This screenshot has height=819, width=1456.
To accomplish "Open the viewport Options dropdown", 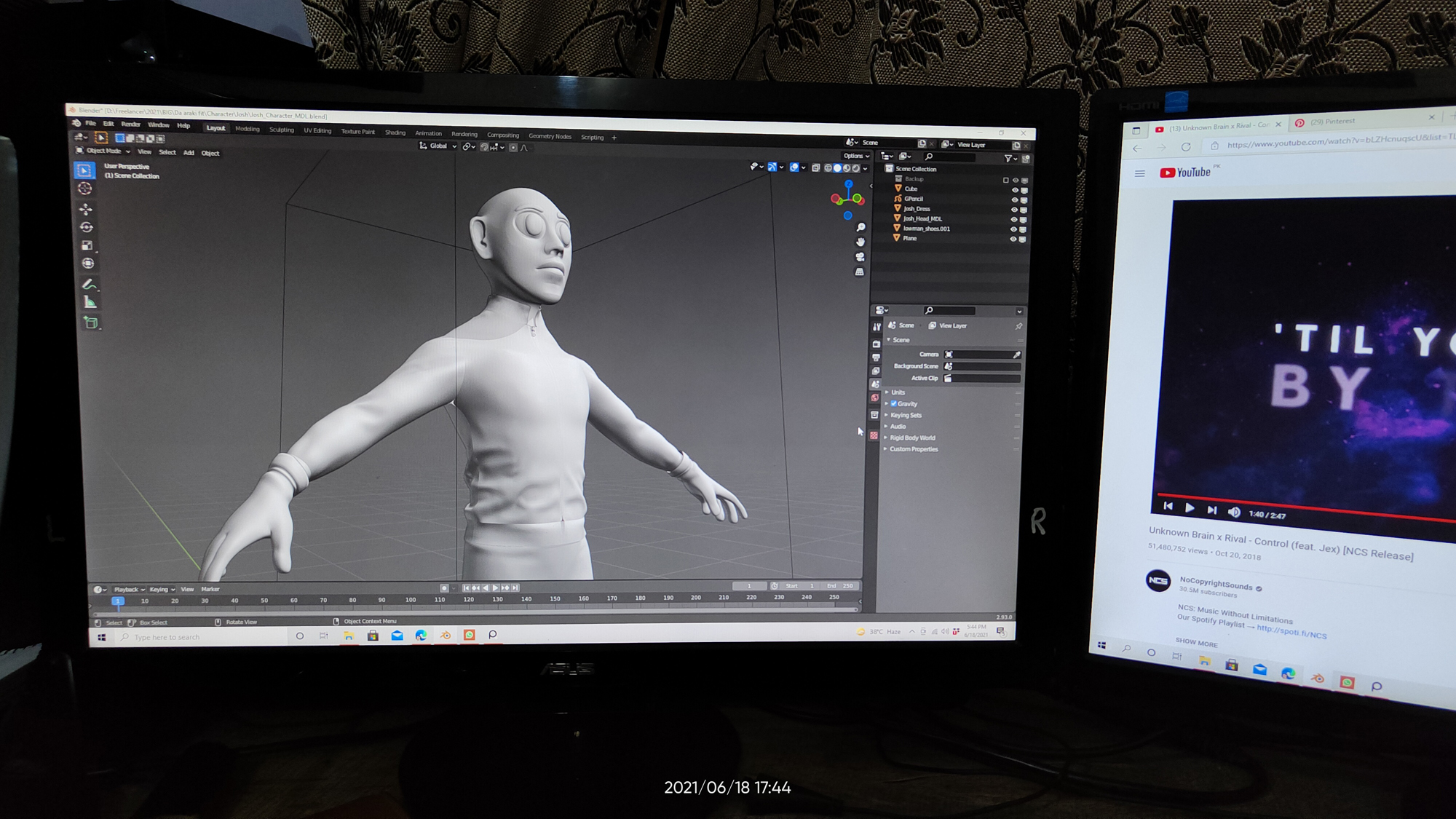I will 856,156.
